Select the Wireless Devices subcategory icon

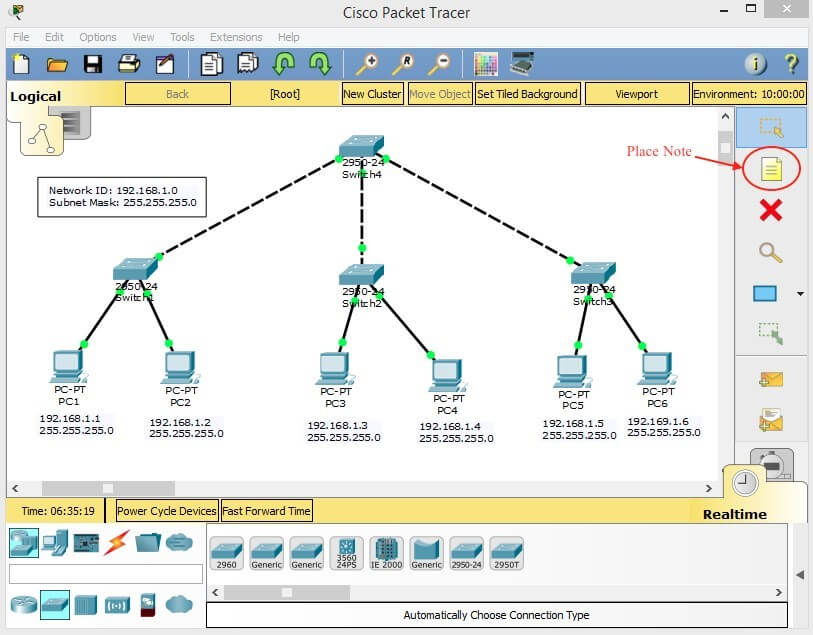point(117,605)
